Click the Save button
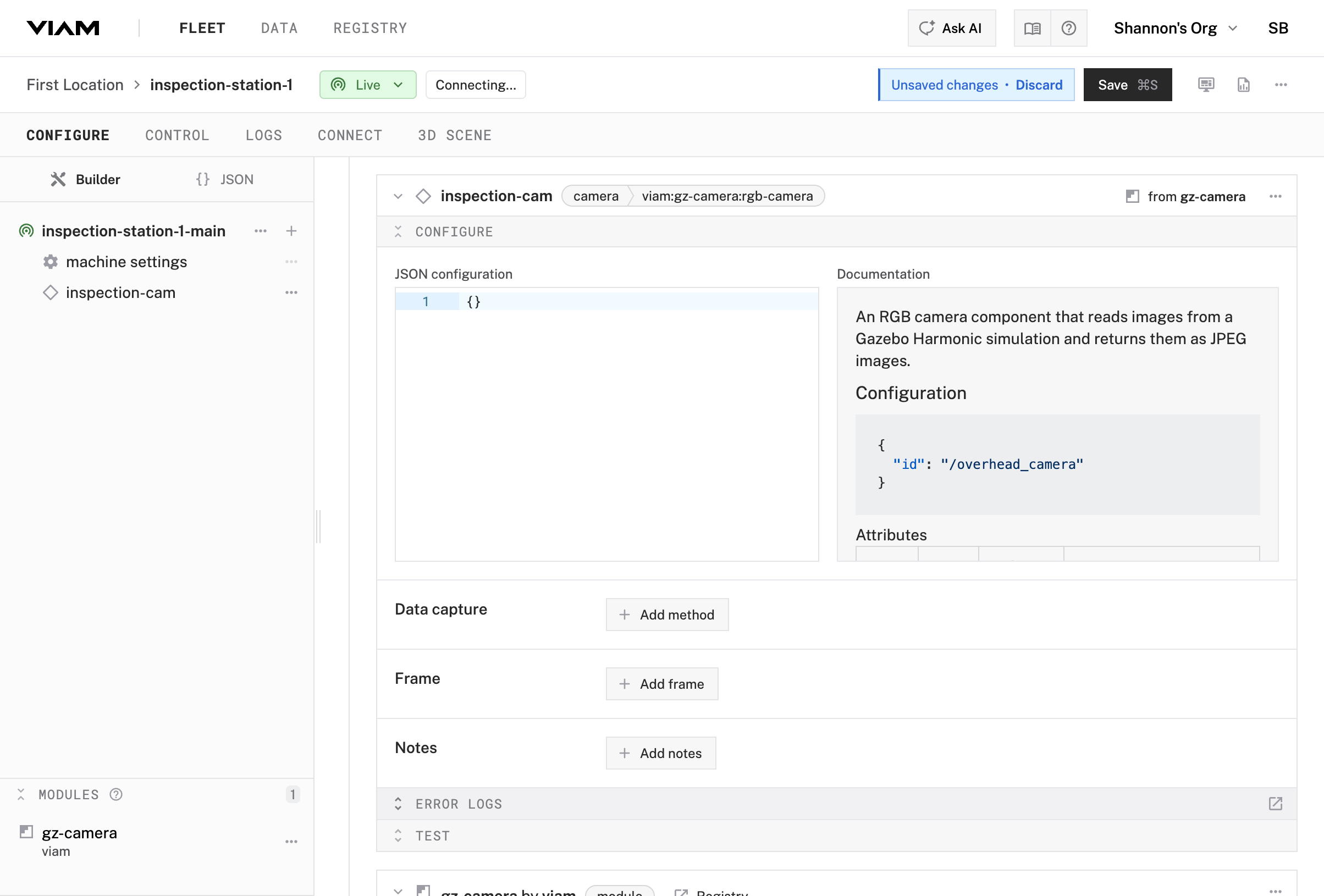Viewport: 1324px width, 896px height. click(1126, 85)
